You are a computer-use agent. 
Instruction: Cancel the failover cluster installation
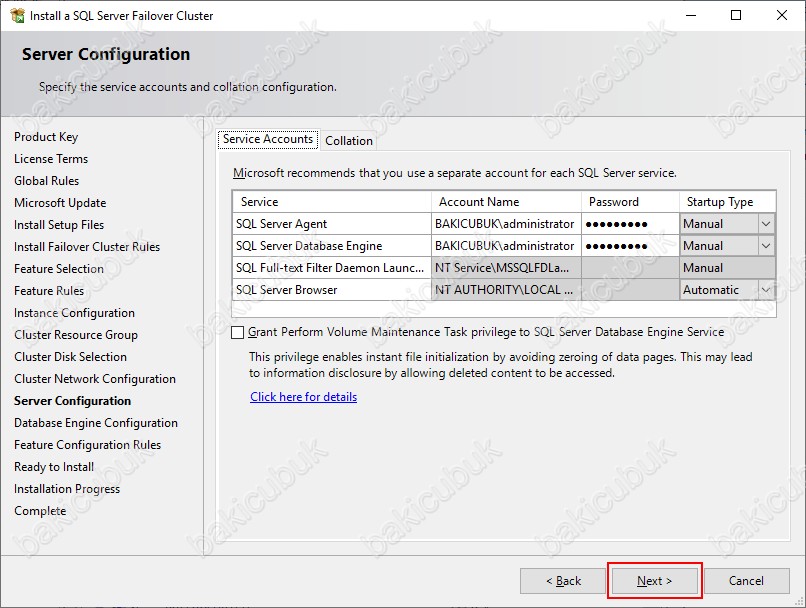coord(746,581)
